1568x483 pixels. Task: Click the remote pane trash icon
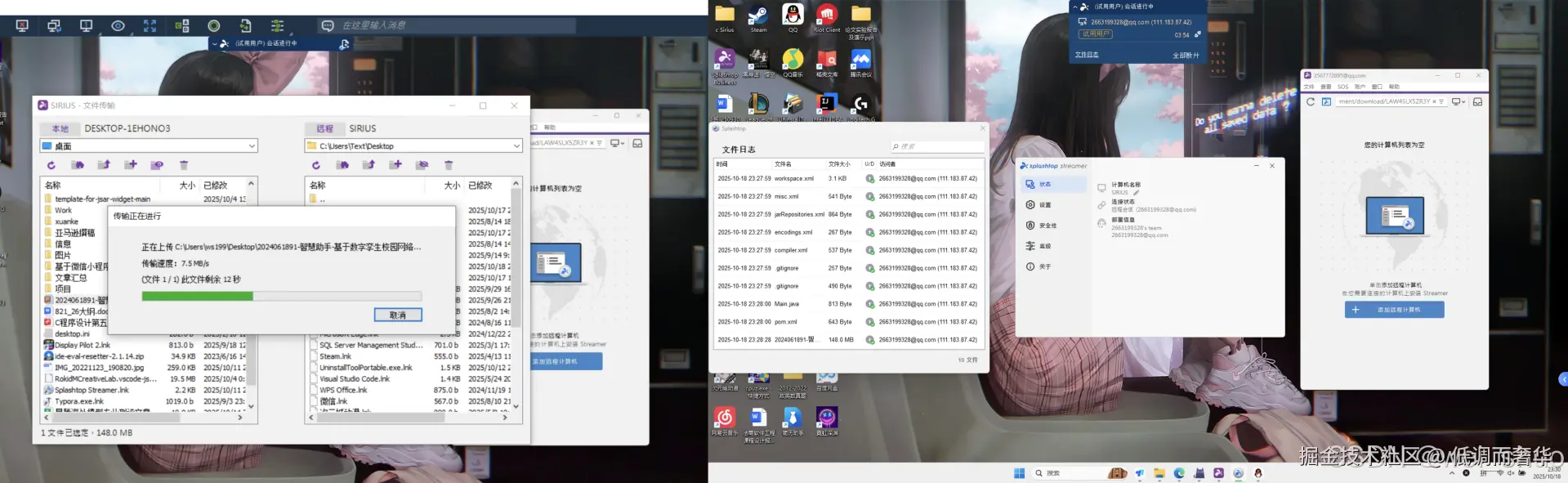[x=449, y=165]
